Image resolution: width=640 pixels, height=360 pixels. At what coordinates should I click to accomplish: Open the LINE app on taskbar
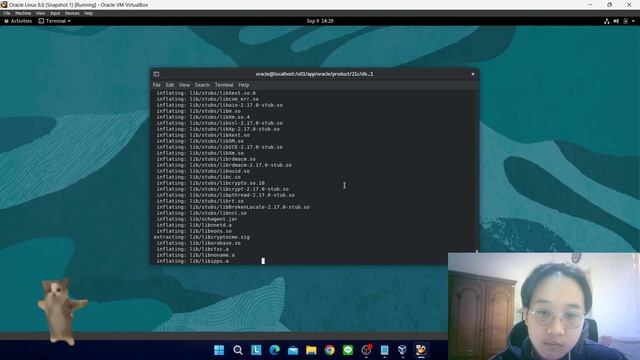pos(348,350)
